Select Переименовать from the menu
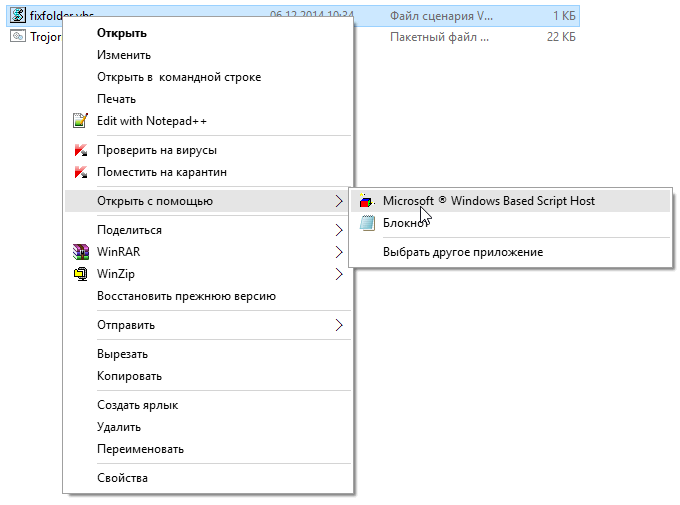The width and height of the screenshot is (680, 505). 208,449
